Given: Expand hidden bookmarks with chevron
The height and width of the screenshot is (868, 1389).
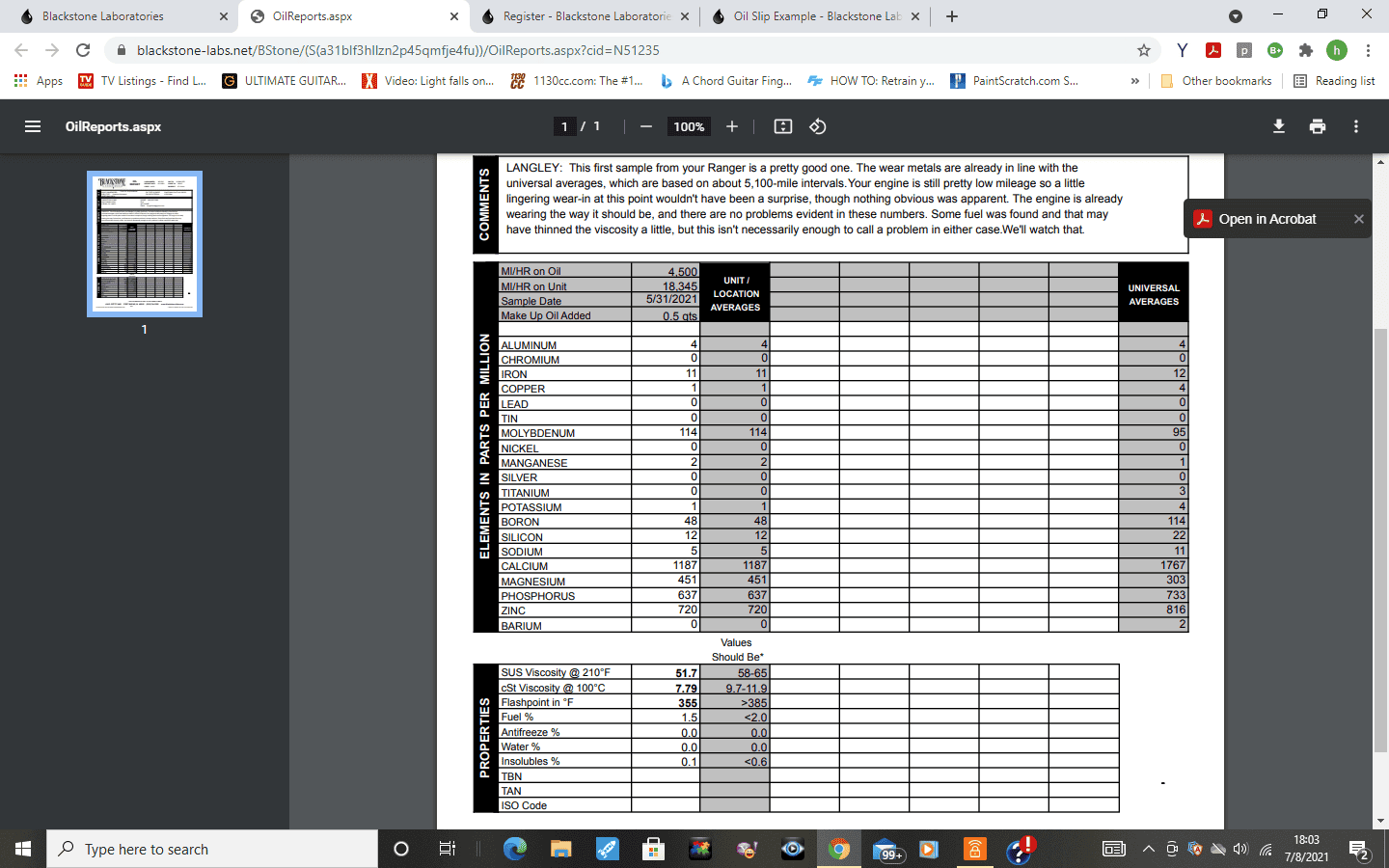Looking at the screenshot, I should pos(1135,81).
